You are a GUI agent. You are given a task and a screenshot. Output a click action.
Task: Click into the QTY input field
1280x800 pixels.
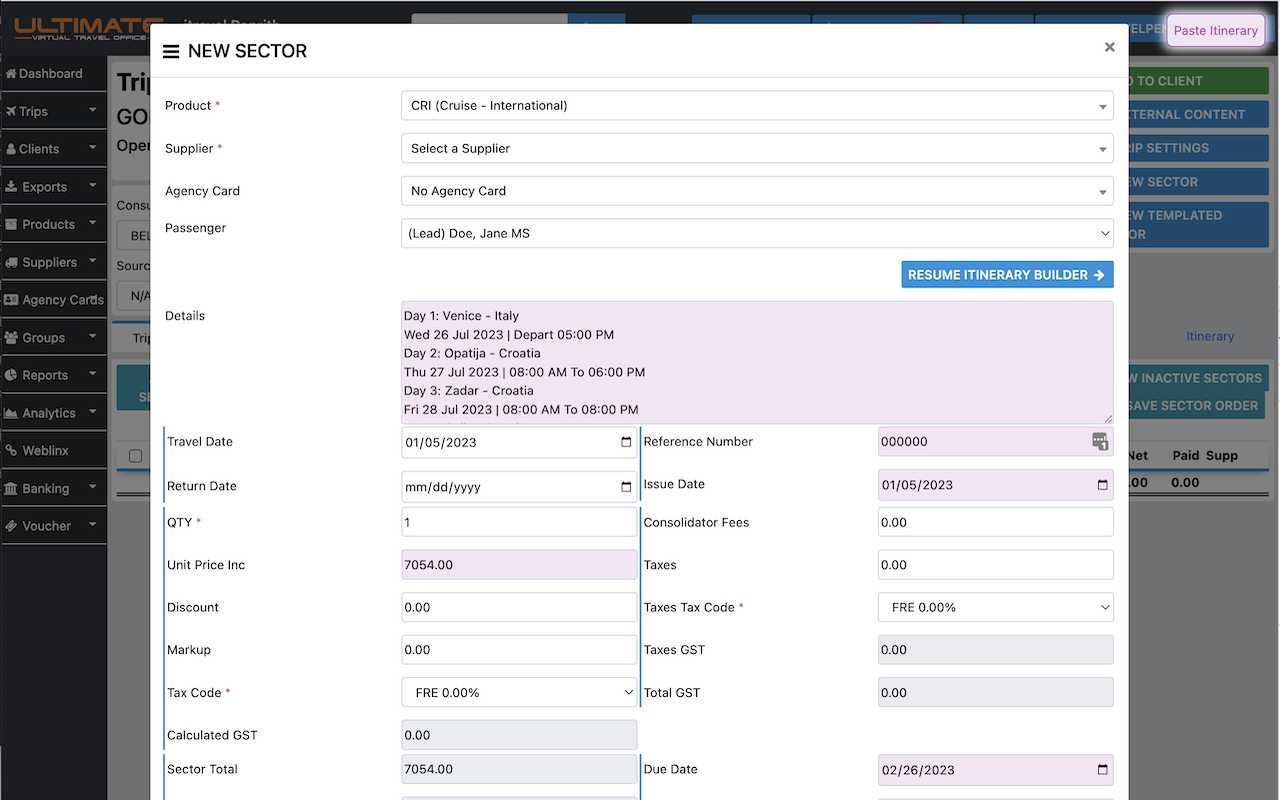pos(519,523)
